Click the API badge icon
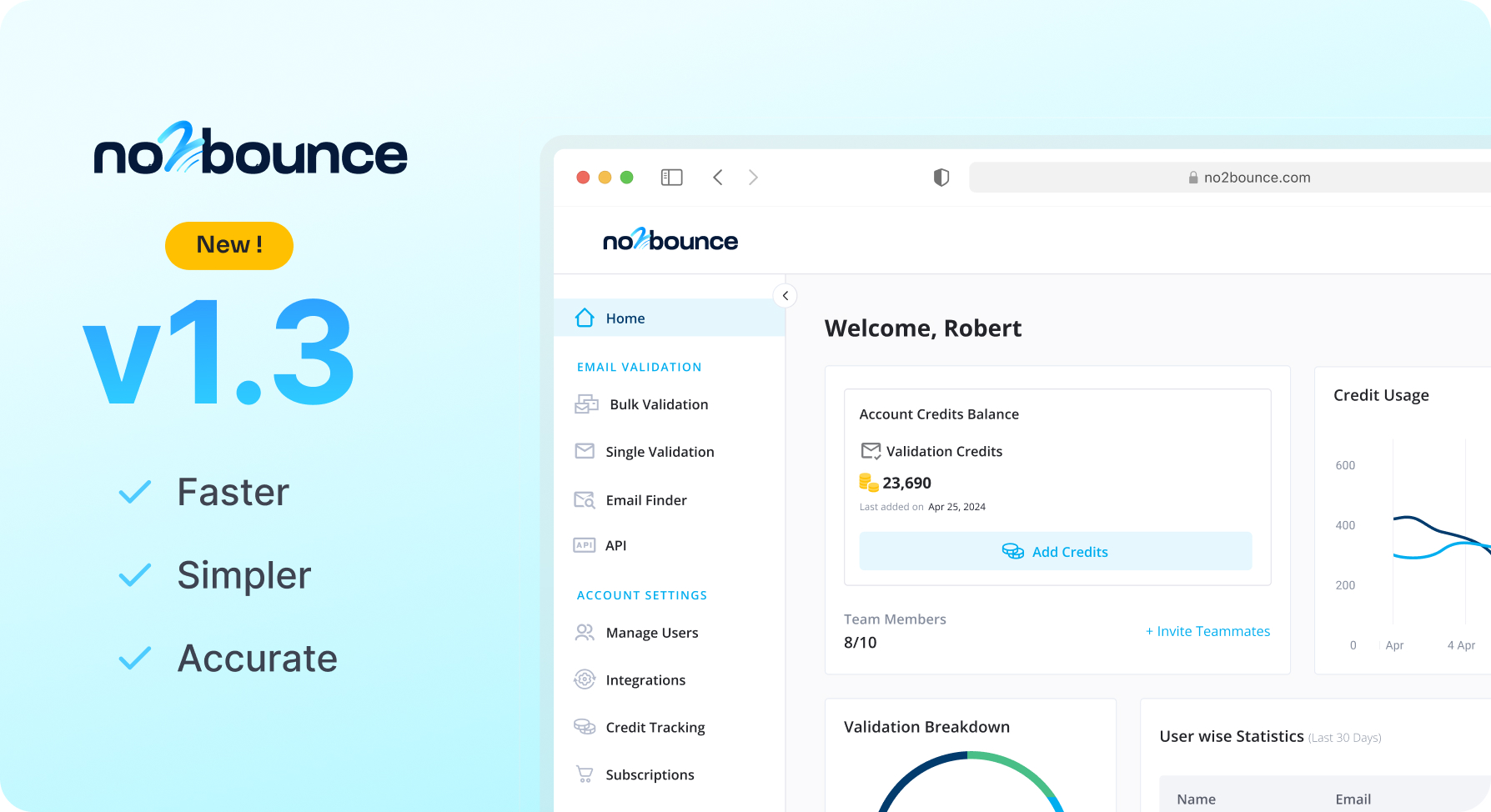The width and height of the screenshot is (1491, 812). click(585, 545)
